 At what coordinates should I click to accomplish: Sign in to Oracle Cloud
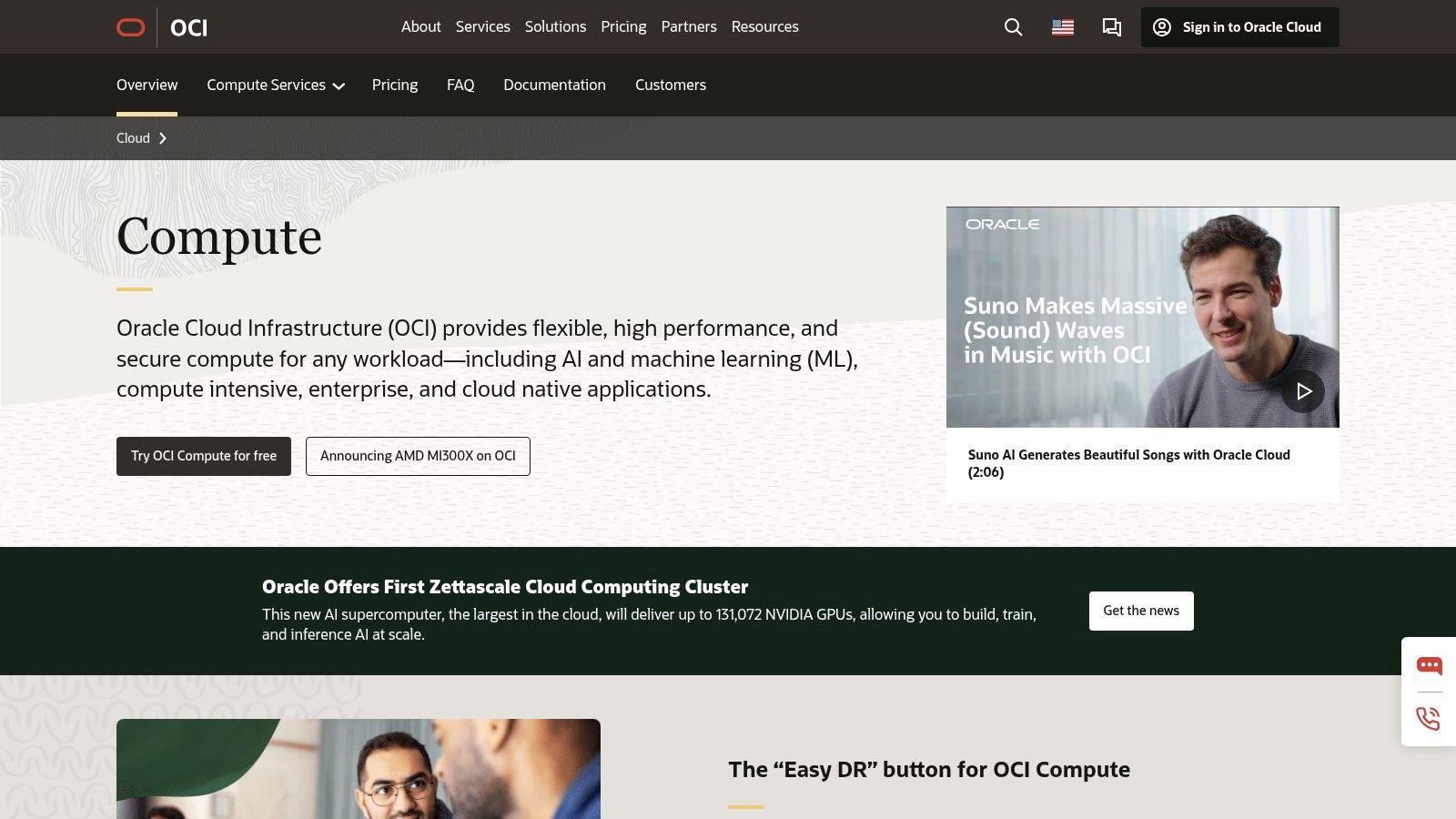[1240, 27]
